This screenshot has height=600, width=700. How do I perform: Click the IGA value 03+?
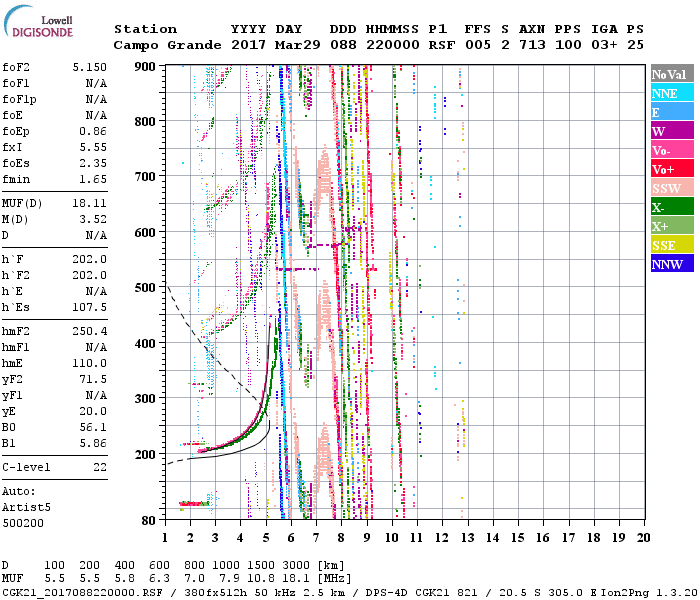[604, 45]
